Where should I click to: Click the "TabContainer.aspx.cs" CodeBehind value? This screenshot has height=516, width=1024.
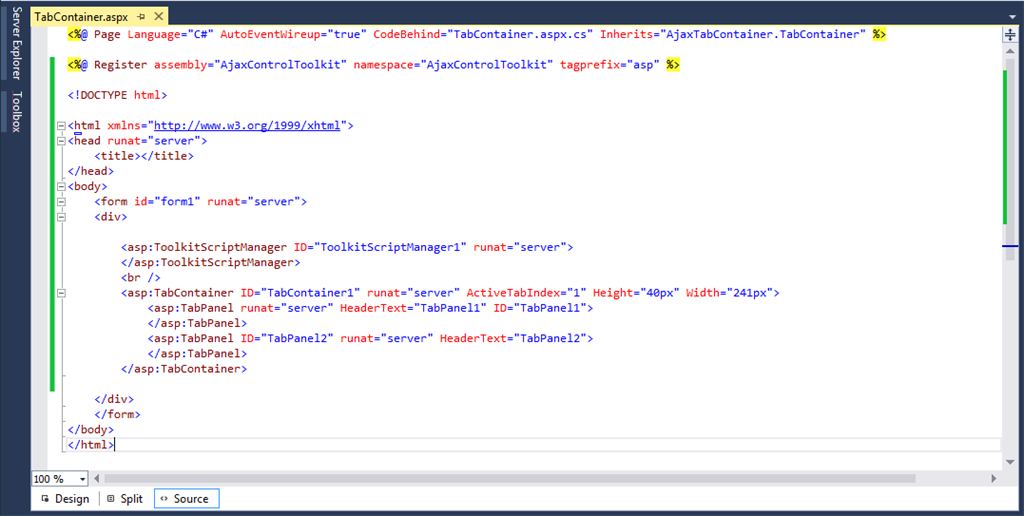click(520, 35)
